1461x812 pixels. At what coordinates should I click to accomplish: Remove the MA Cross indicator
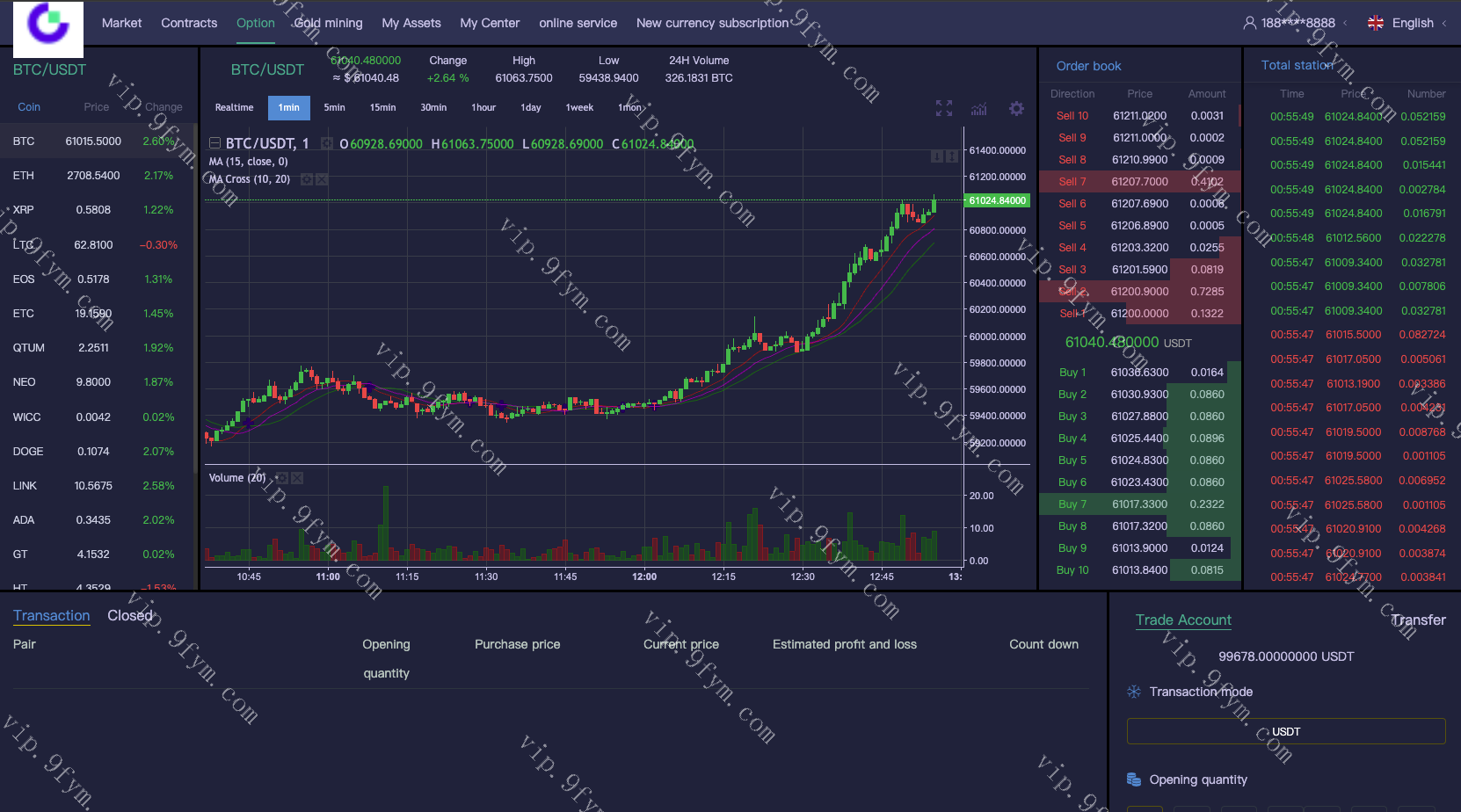pos(322,179)
